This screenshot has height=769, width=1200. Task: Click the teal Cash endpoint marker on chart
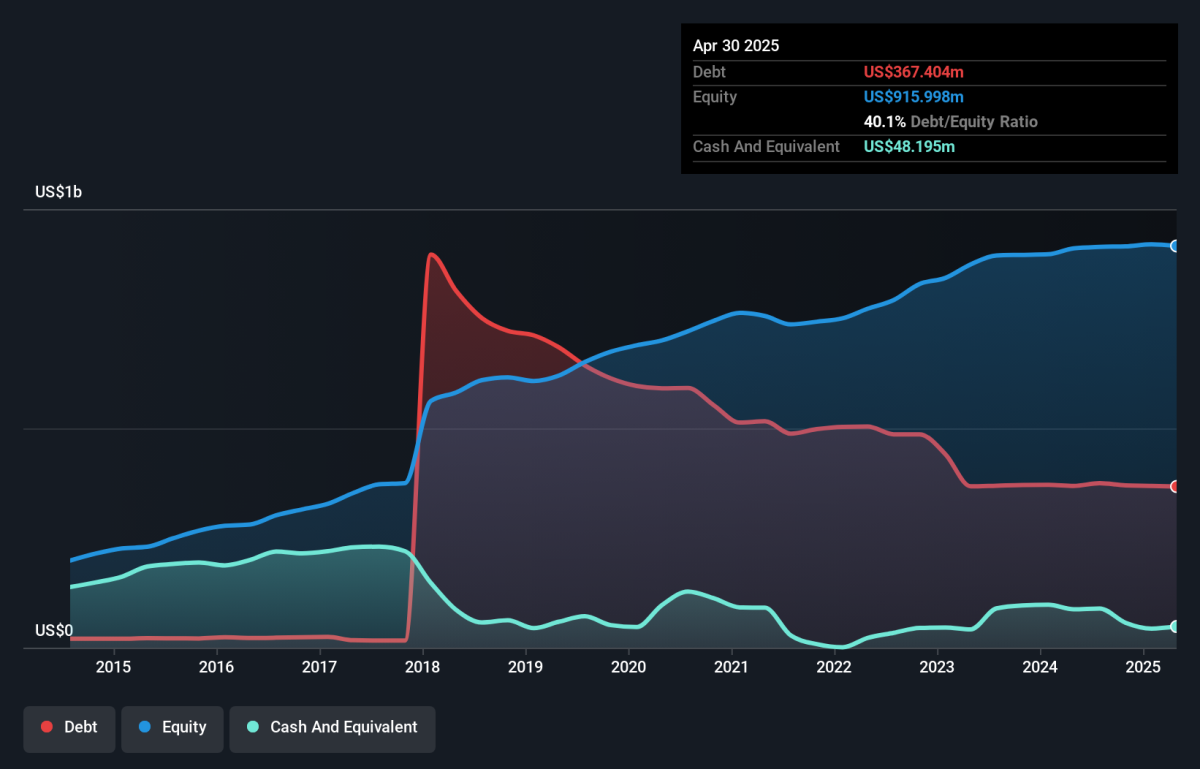coord(1175,627)
